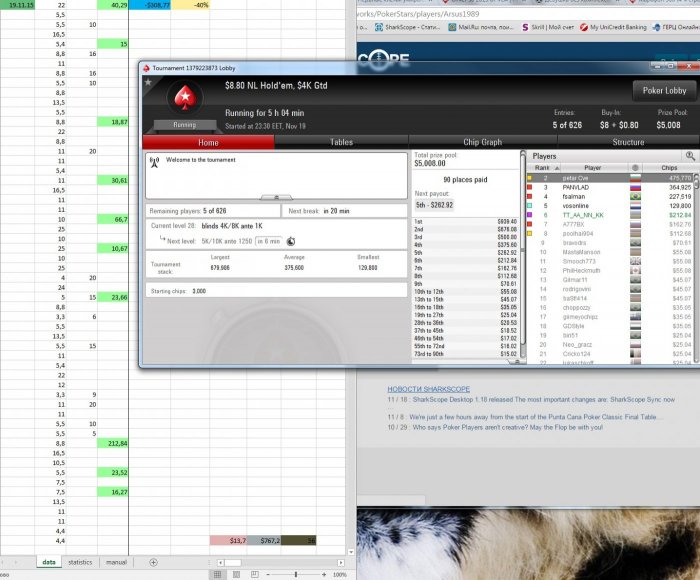Screen dimensions: 700x580
Task: Open the Structure tab
Action: point(628,142)
